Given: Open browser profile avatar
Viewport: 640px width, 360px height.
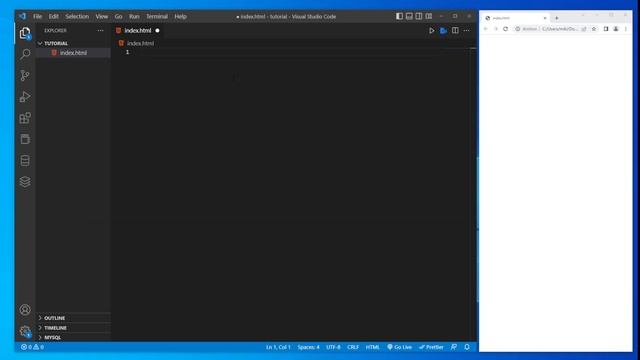Looking at the screenshot, I should click(x=616, y=29).
